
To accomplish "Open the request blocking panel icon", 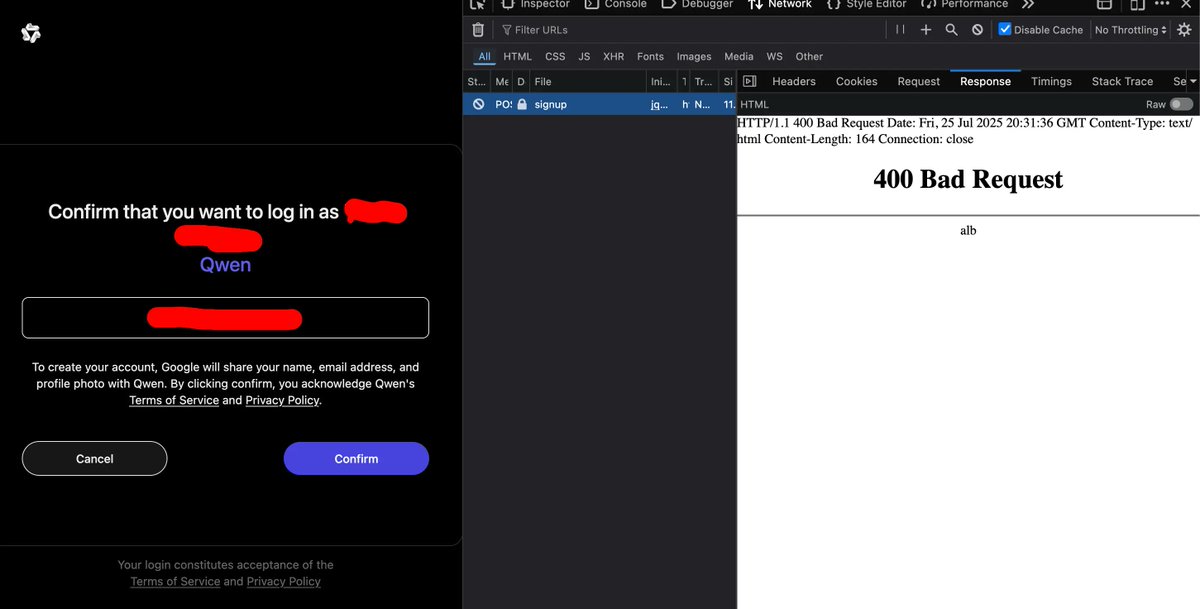I will [x=978, y=30].
